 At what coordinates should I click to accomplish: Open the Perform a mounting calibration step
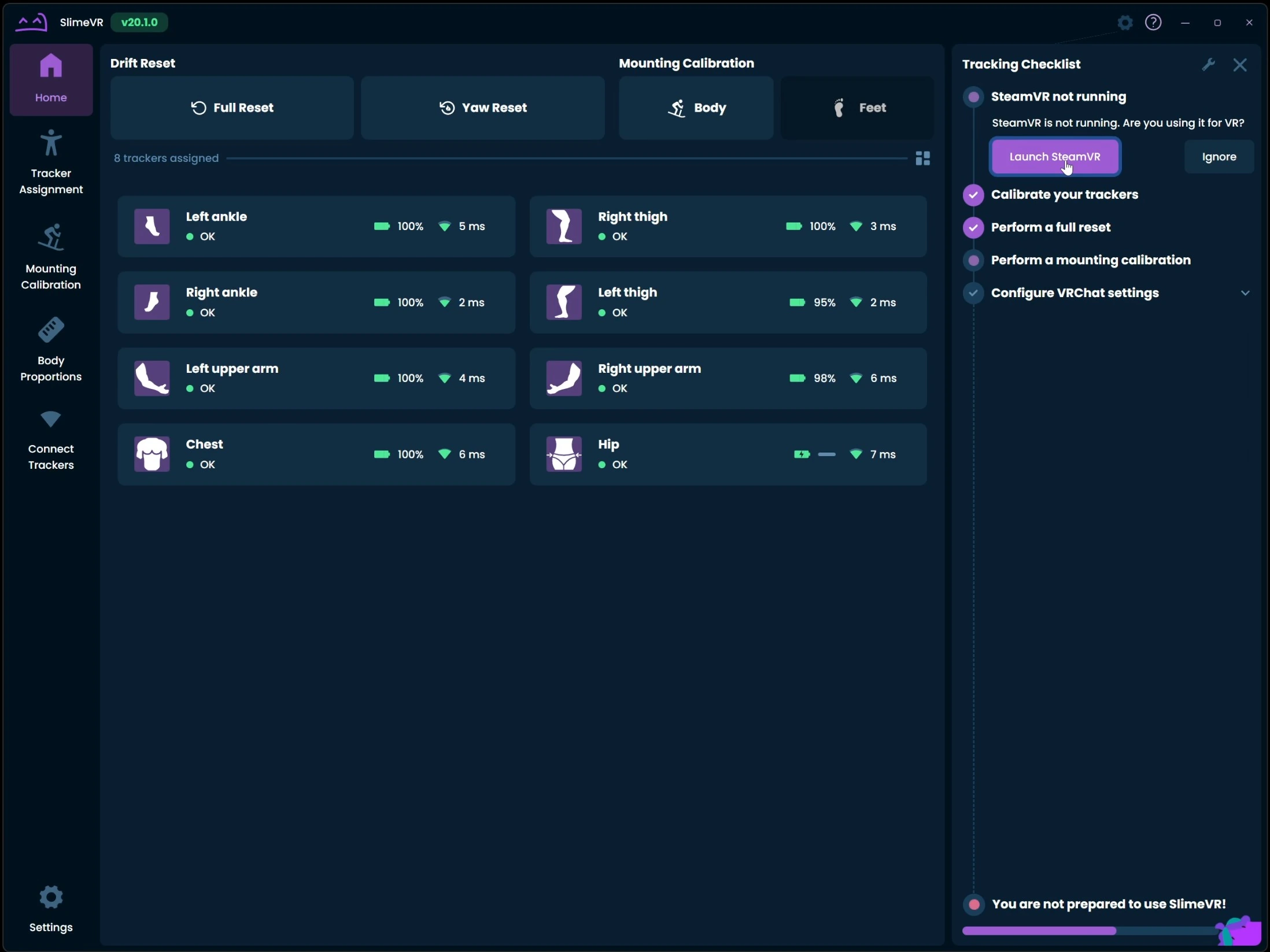[1091, 260]
